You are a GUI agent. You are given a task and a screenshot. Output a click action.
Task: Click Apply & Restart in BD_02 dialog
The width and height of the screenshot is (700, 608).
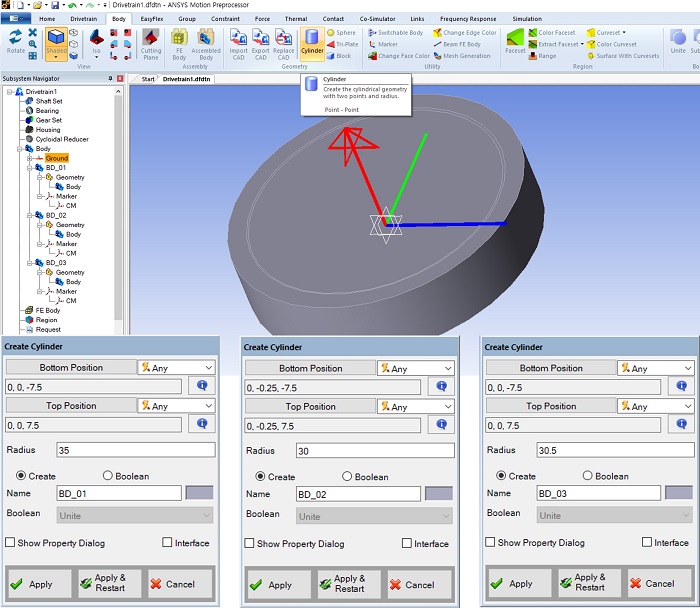(x=350, y=583)
